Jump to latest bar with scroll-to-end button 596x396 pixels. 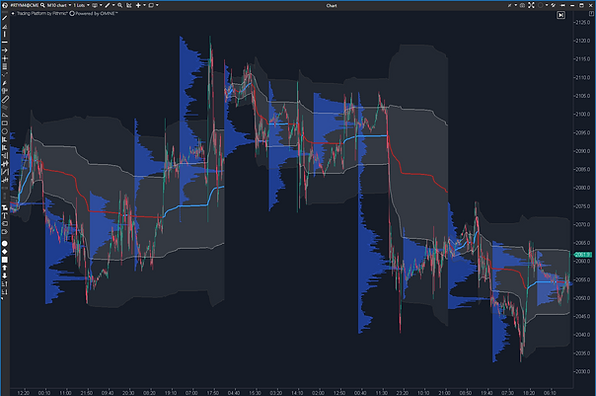561,15
